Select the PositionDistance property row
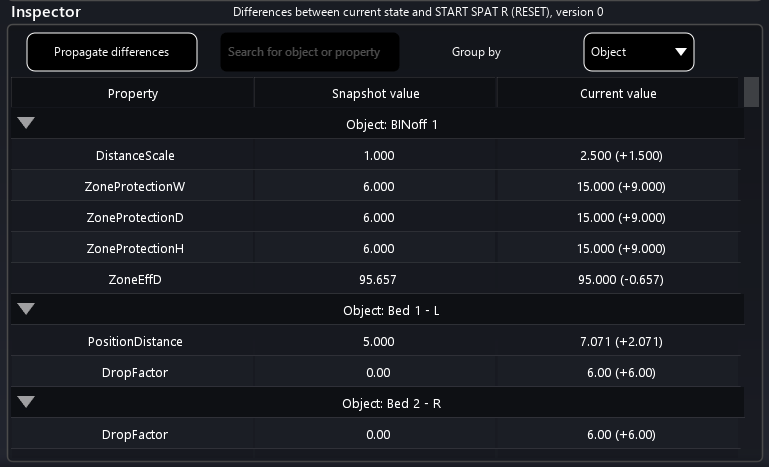The image size is (769, 467). pyautogui.click(x=133, y=342)
